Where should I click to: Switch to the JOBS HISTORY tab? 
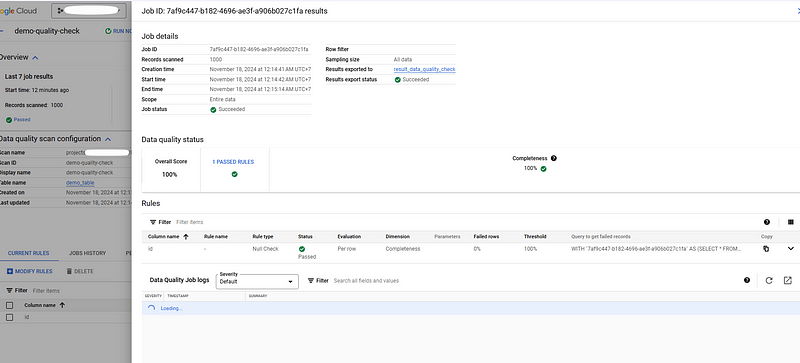[x=87, y=253]
